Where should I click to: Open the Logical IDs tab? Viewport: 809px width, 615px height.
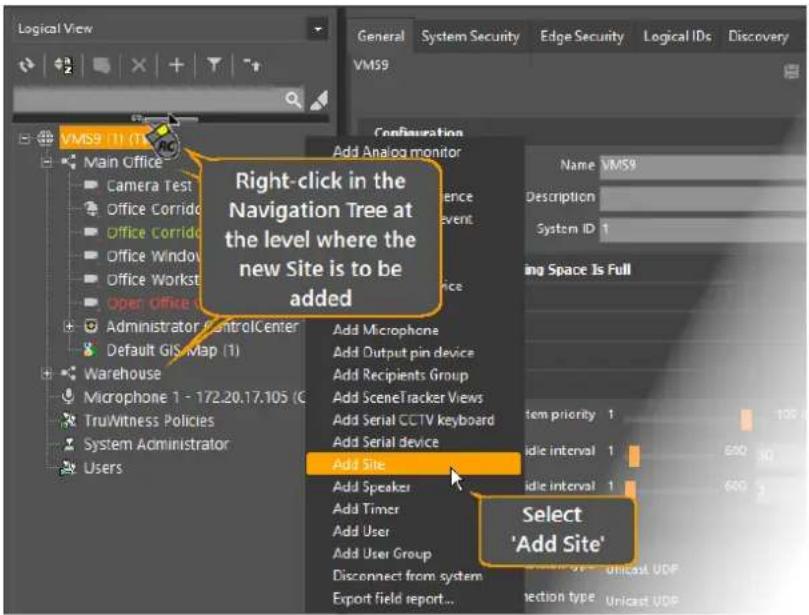(677, 36)
